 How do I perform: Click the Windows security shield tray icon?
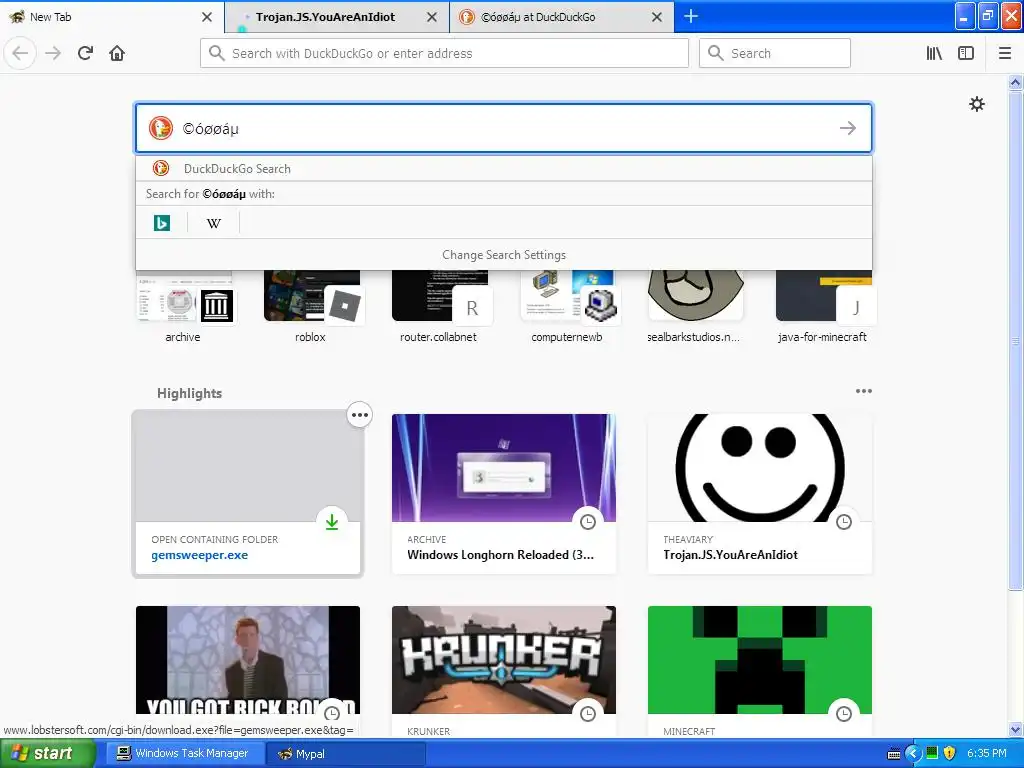[x=950, y=753]
